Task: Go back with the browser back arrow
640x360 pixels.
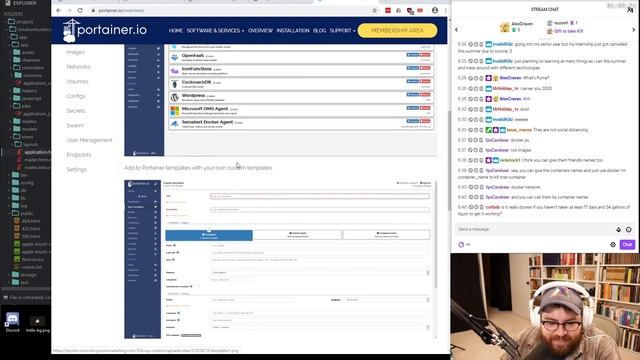Action: 59,10
